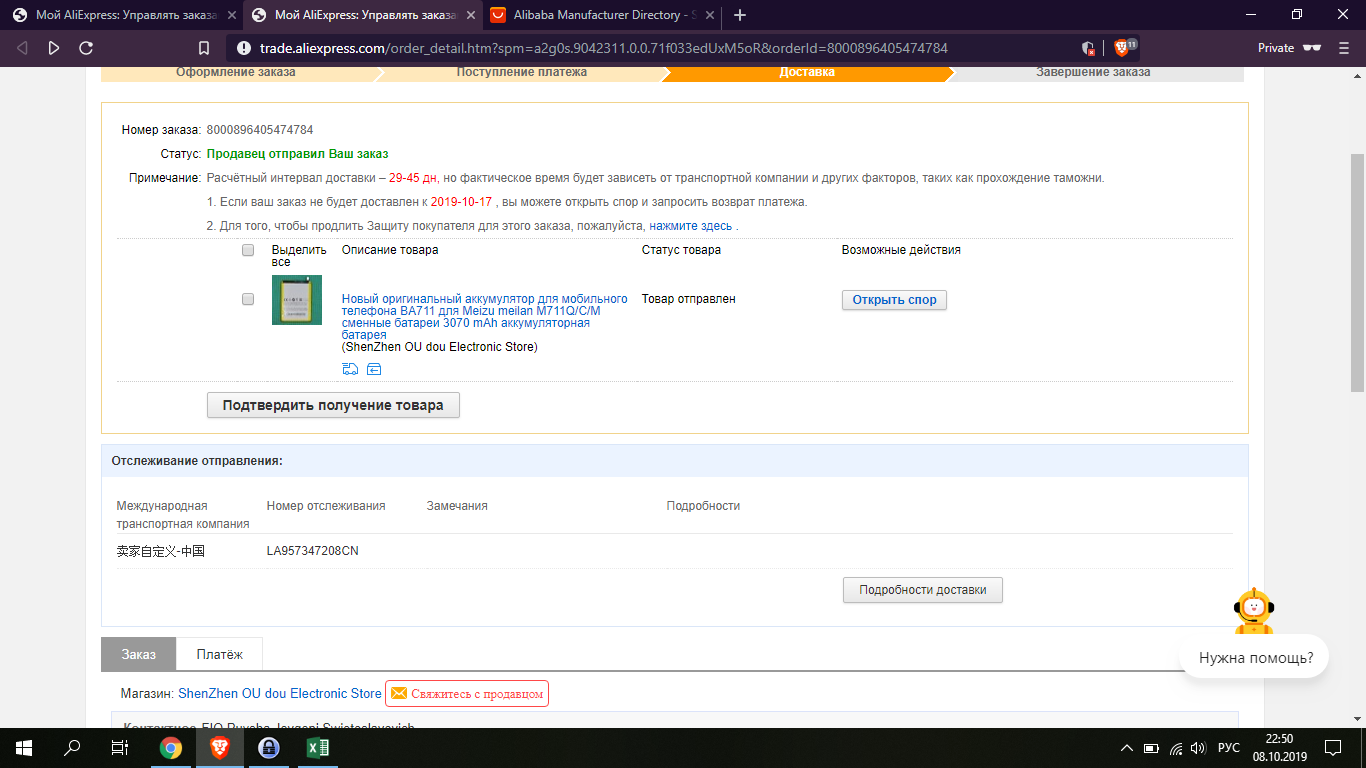Select tracking number LA957347208CN
The width and height of the screenshot is (1366, 768).
(x=313, y=551)
